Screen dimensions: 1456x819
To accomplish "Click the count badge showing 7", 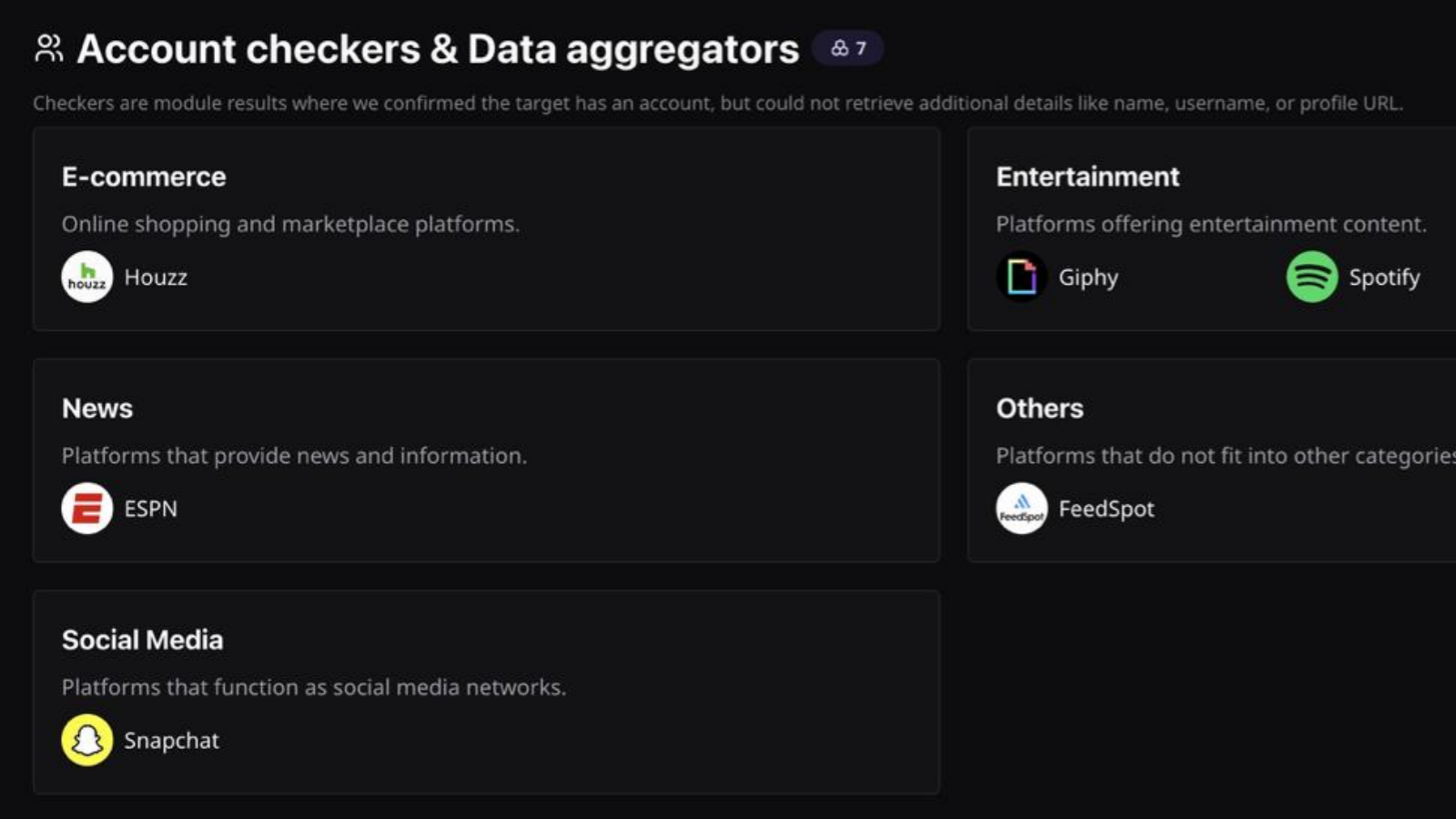I will [848, 48].
